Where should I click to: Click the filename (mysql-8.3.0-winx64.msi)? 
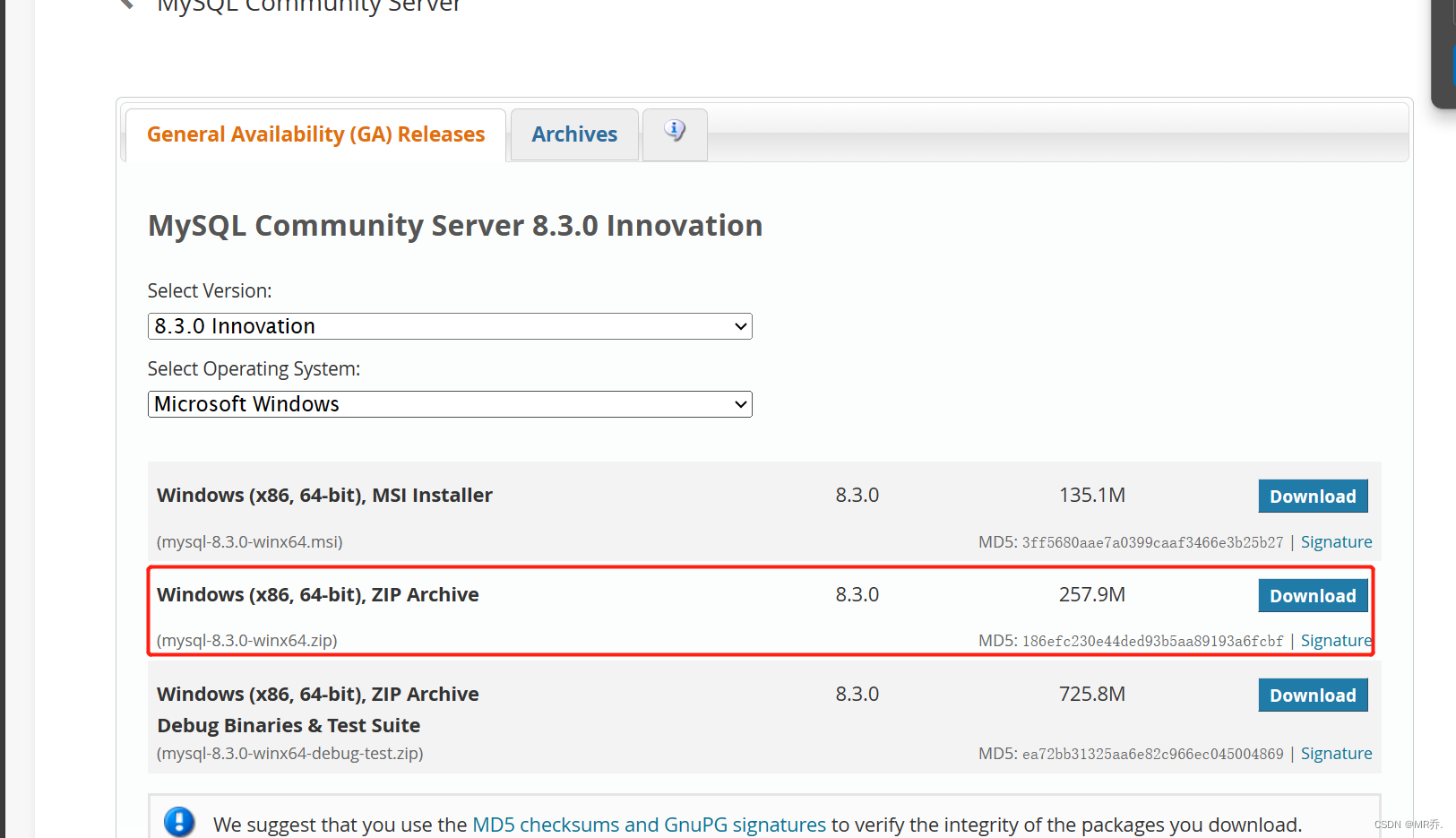click(250, 541)
